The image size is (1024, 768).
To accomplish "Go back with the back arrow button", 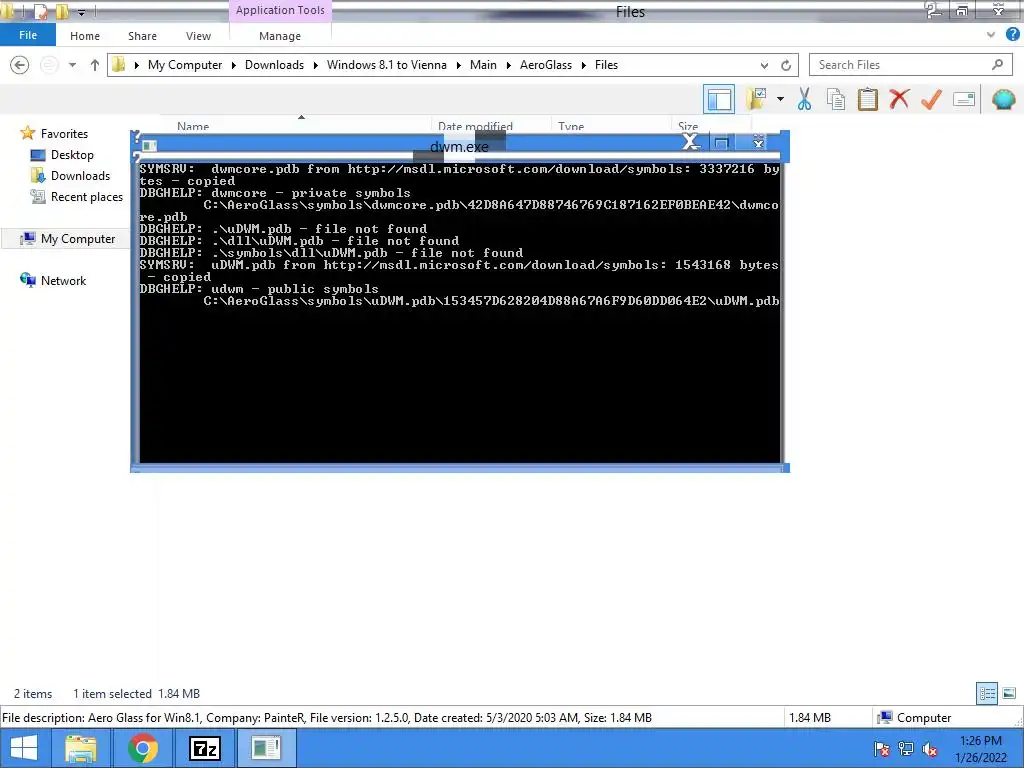I will (x=20, y=65).
